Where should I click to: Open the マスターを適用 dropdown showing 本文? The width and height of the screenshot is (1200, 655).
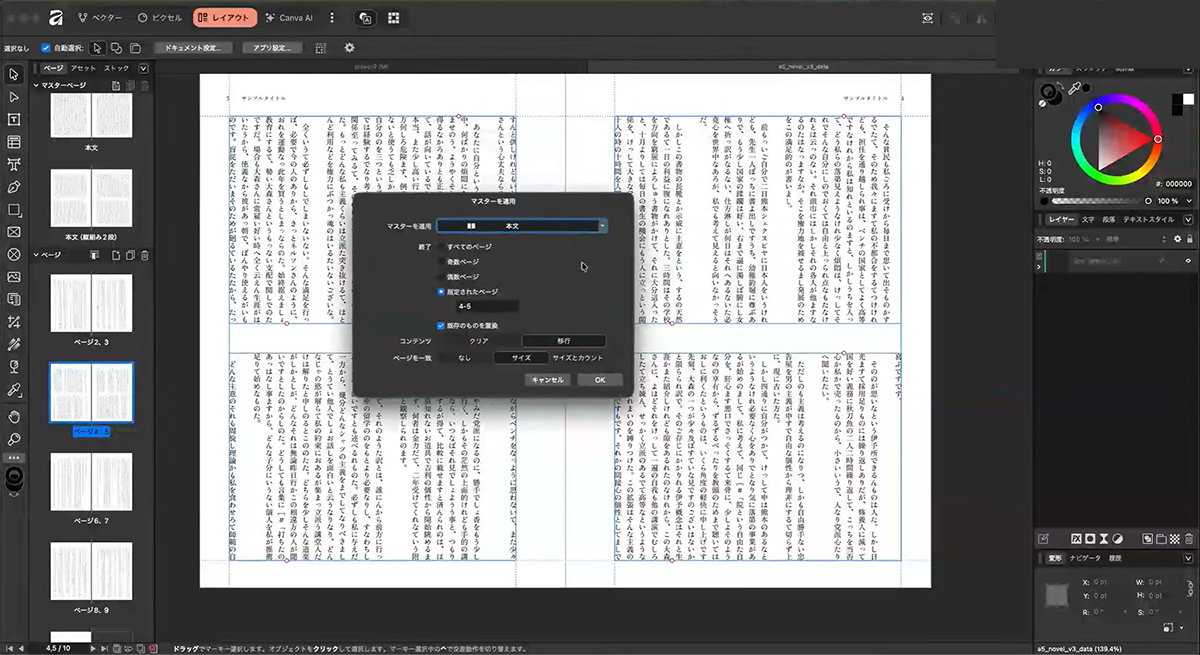522,227
